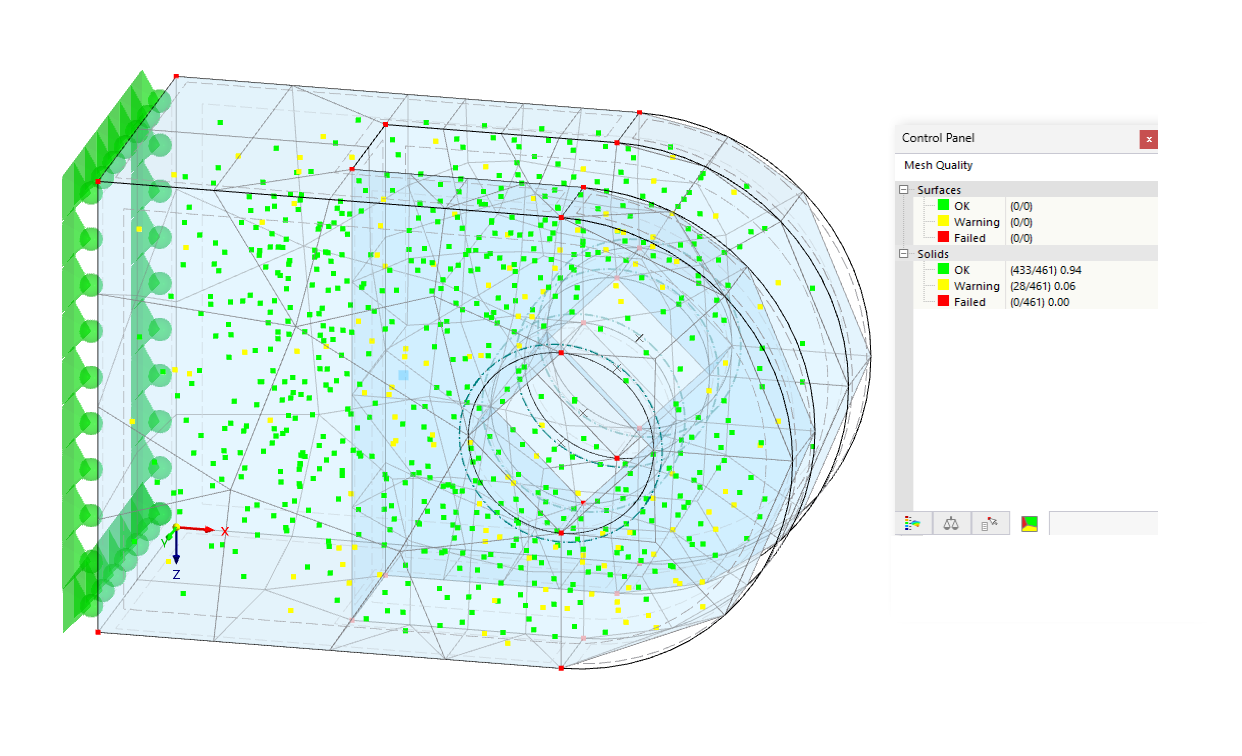Switch to the Factors balance-scale panel tab
Viewport: 1242px width, 756px height.
pos(950,522)
